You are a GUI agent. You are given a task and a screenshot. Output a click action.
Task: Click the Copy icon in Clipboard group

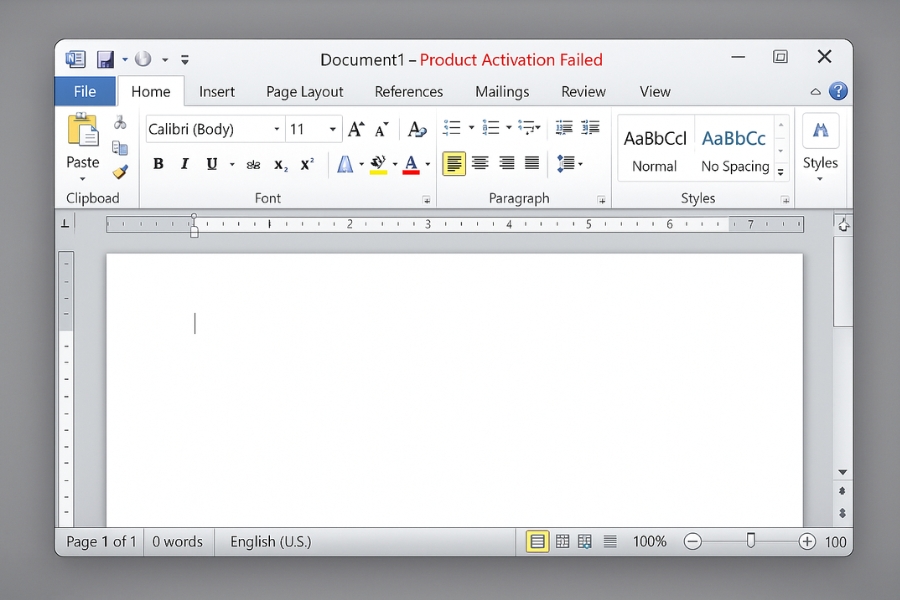[x=120, y=148]
